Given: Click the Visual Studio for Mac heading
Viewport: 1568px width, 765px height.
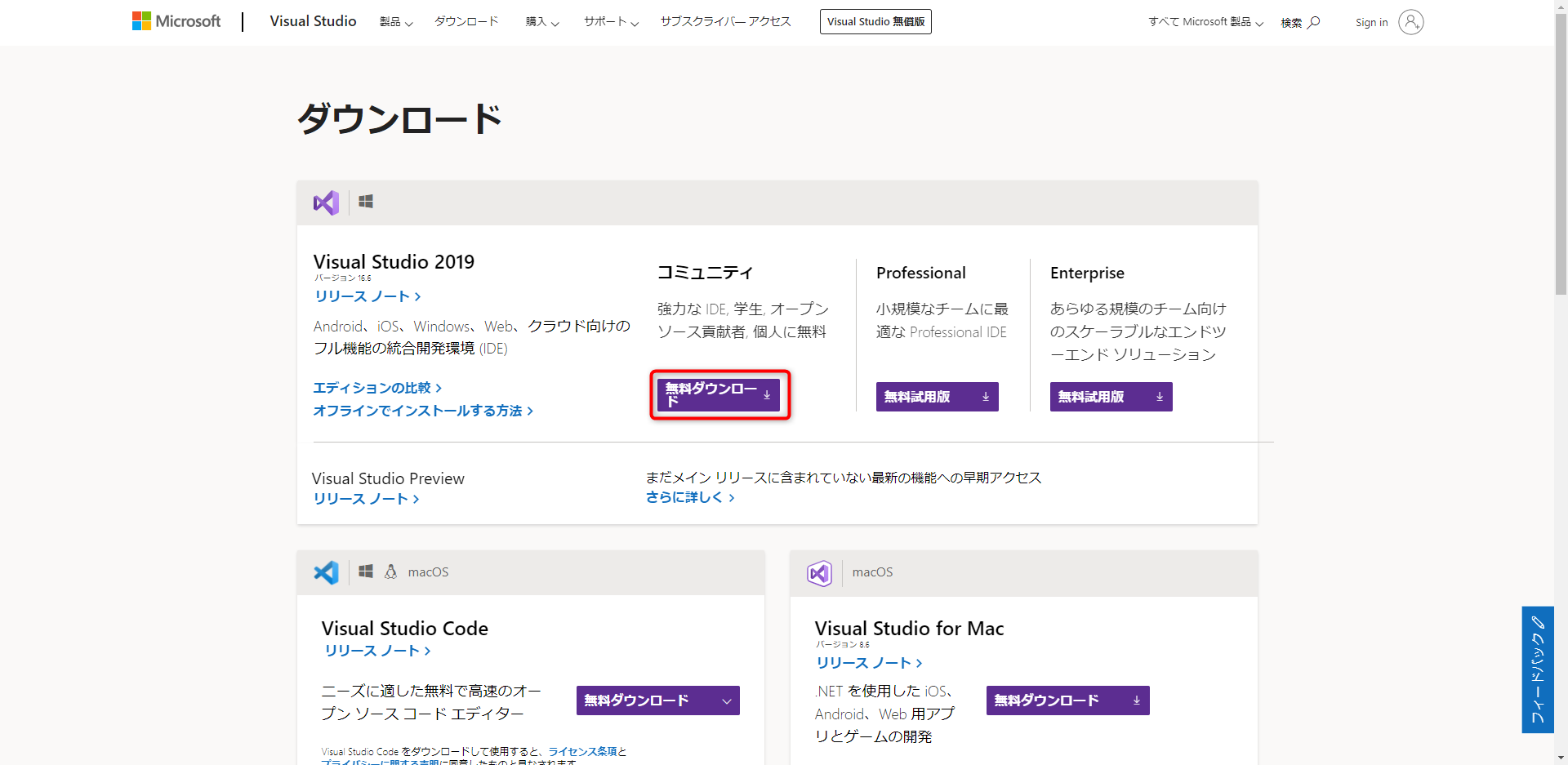Looking at the screenshot, I should coord(909,629).
